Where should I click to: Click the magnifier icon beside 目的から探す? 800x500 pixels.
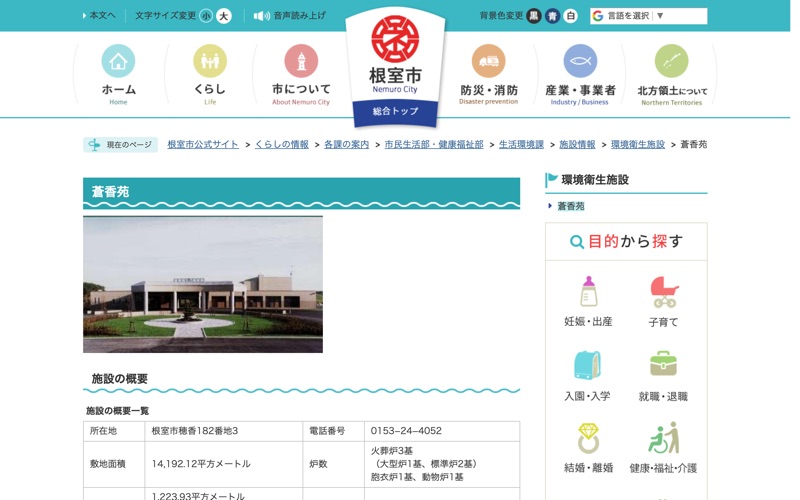[577, 242]
